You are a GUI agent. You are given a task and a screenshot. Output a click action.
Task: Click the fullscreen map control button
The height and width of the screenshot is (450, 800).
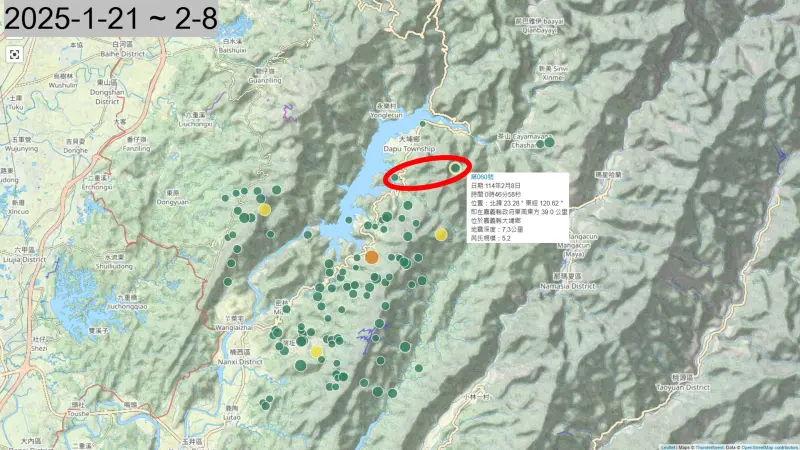tap(15, 54)
